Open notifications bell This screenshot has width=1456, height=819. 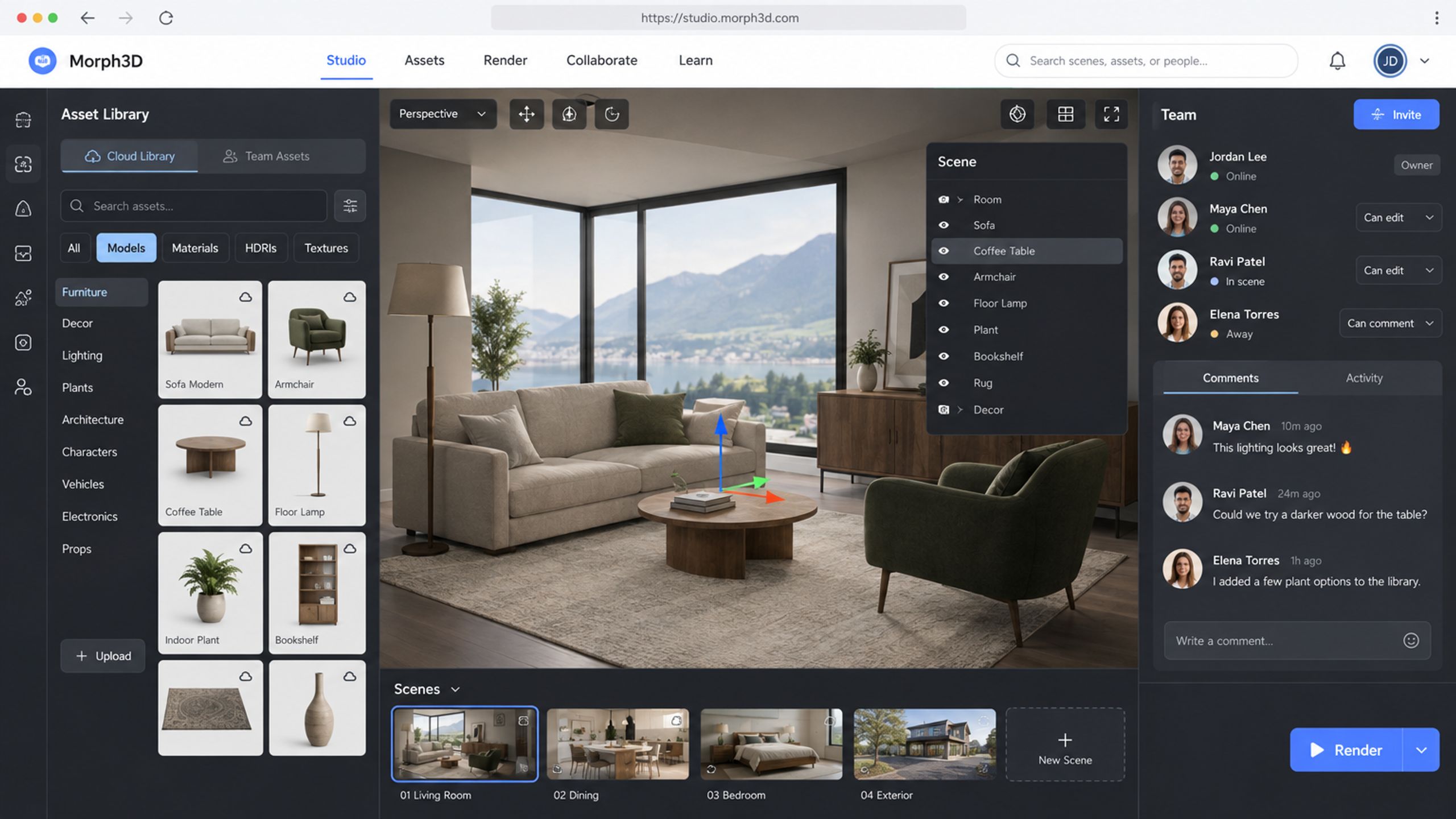click(x=1337, y=61)
